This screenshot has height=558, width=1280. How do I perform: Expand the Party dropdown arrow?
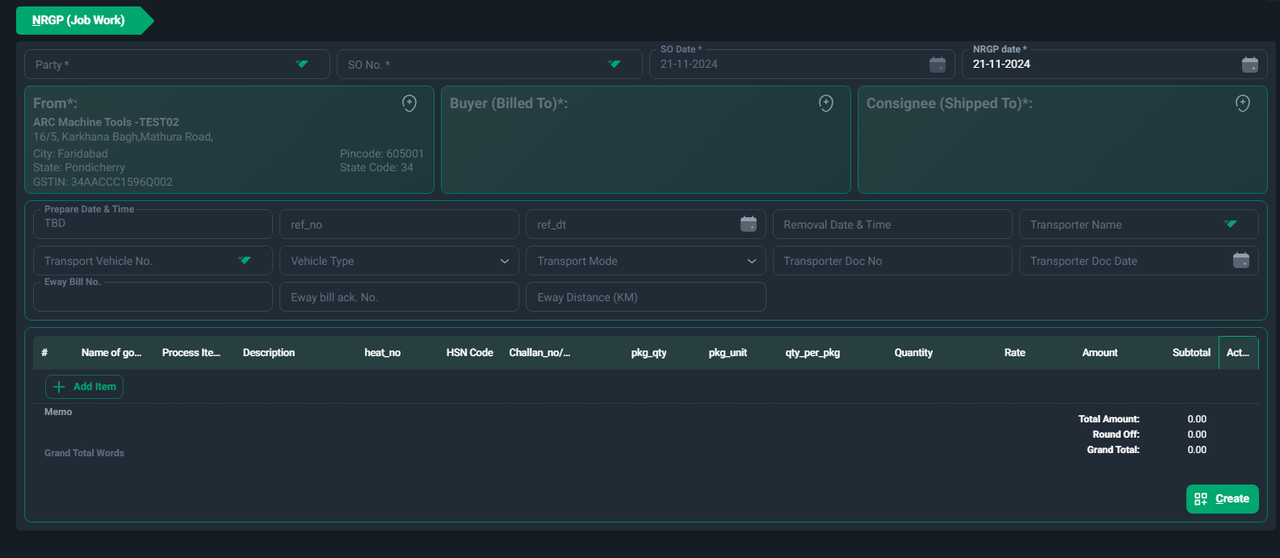[x=302, y=64]
